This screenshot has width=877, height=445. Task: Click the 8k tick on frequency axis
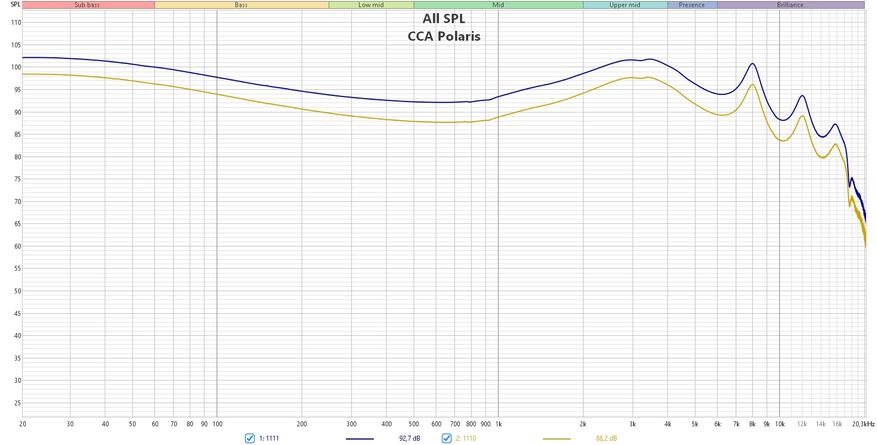pyautogui.click(x=752, y=424)
